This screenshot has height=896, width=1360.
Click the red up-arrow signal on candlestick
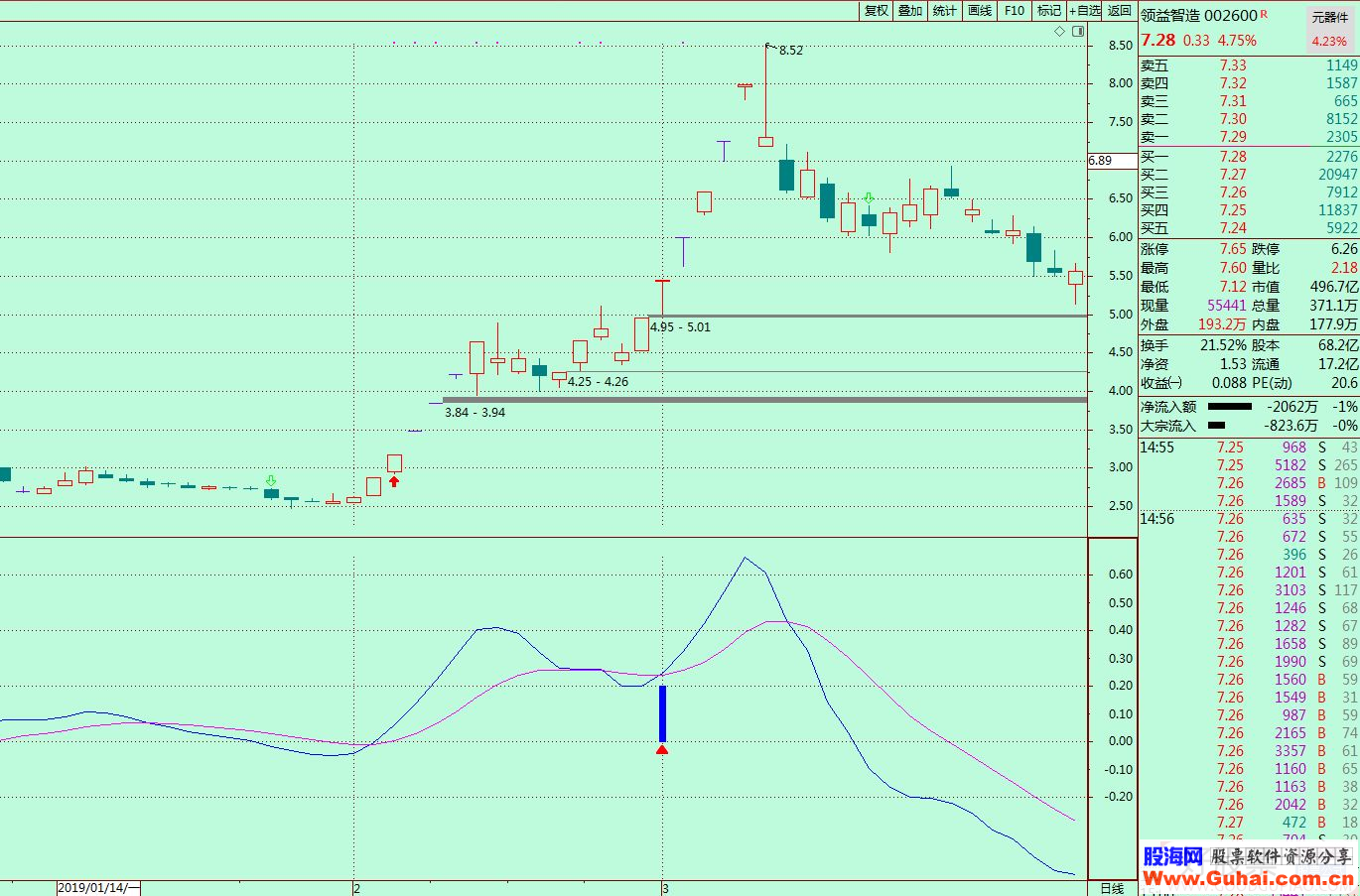pos(394,481)
